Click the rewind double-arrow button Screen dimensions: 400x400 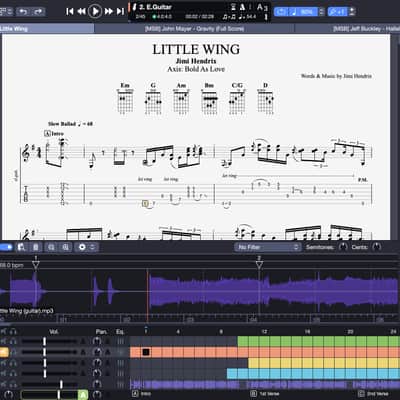tap(82, 12)
